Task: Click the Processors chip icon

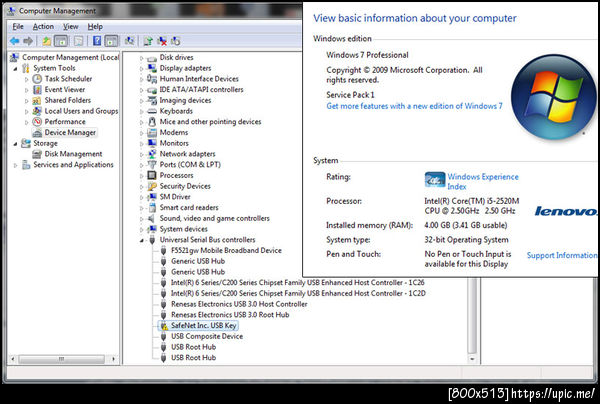Action: [152, 175]
